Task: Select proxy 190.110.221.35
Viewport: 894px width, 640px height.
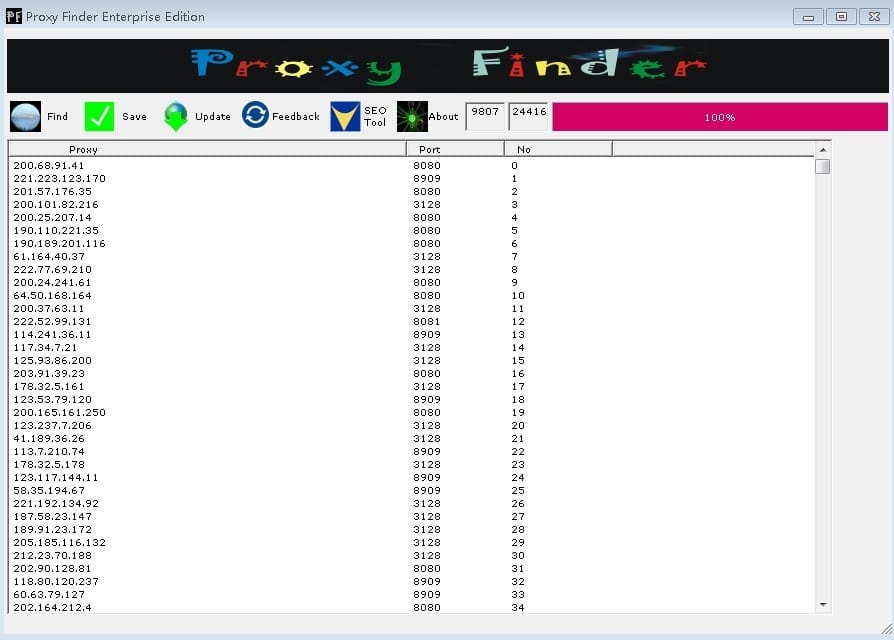Action: pos(56,231)
